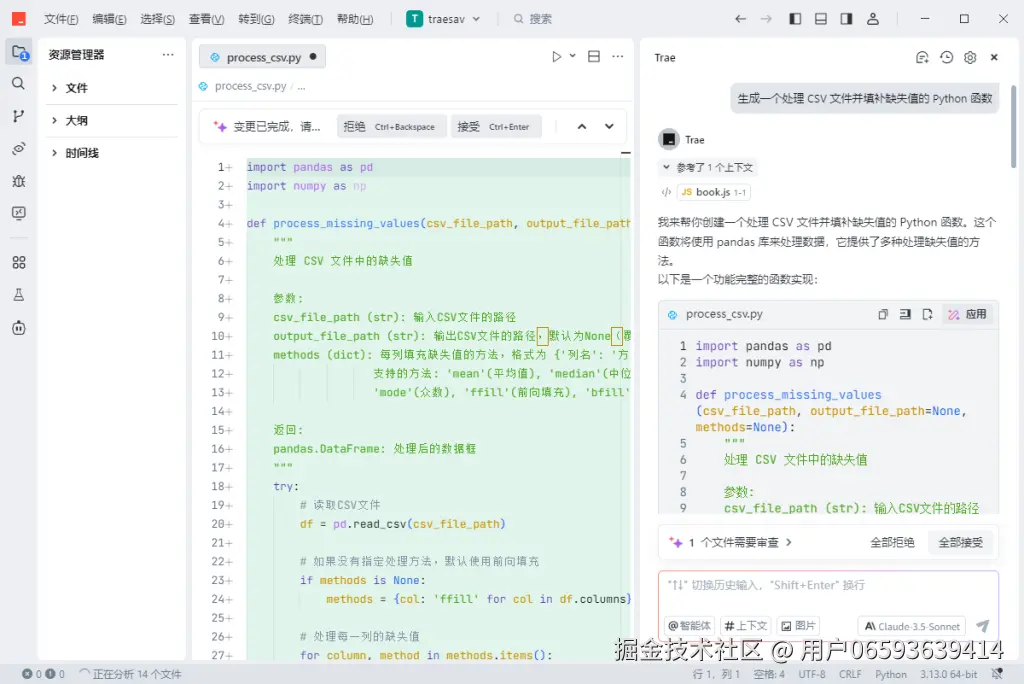
Task: Open traesav project dropdown
Action: 444,19
